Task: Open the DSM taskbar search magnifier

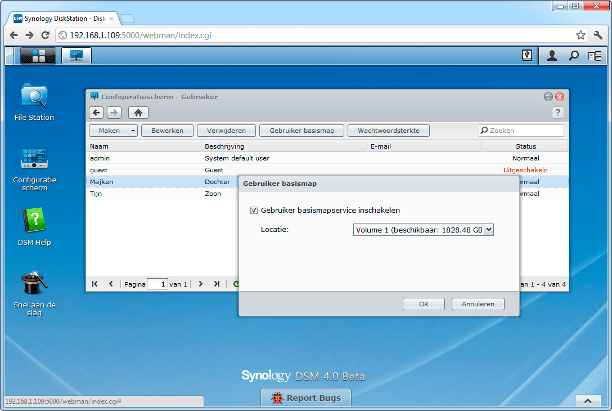Action: coord(573,55)
